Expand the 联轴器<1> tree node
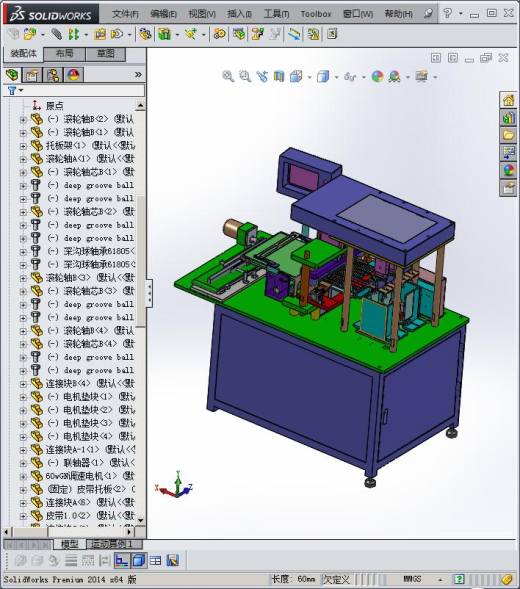This screenshot has width=520, height=589. tap(23, 463)
